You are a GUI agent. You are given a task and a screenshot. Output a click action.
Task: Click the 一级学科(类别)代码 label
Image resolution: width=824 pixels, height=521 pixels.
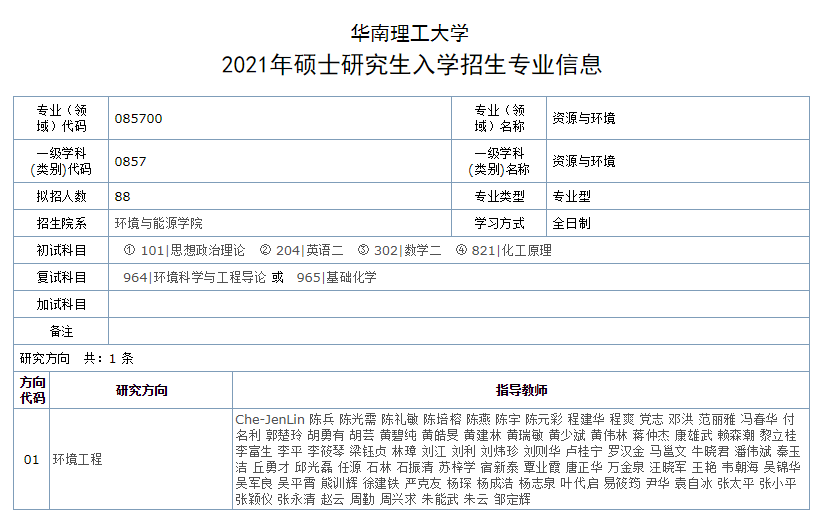coord(61,161)
